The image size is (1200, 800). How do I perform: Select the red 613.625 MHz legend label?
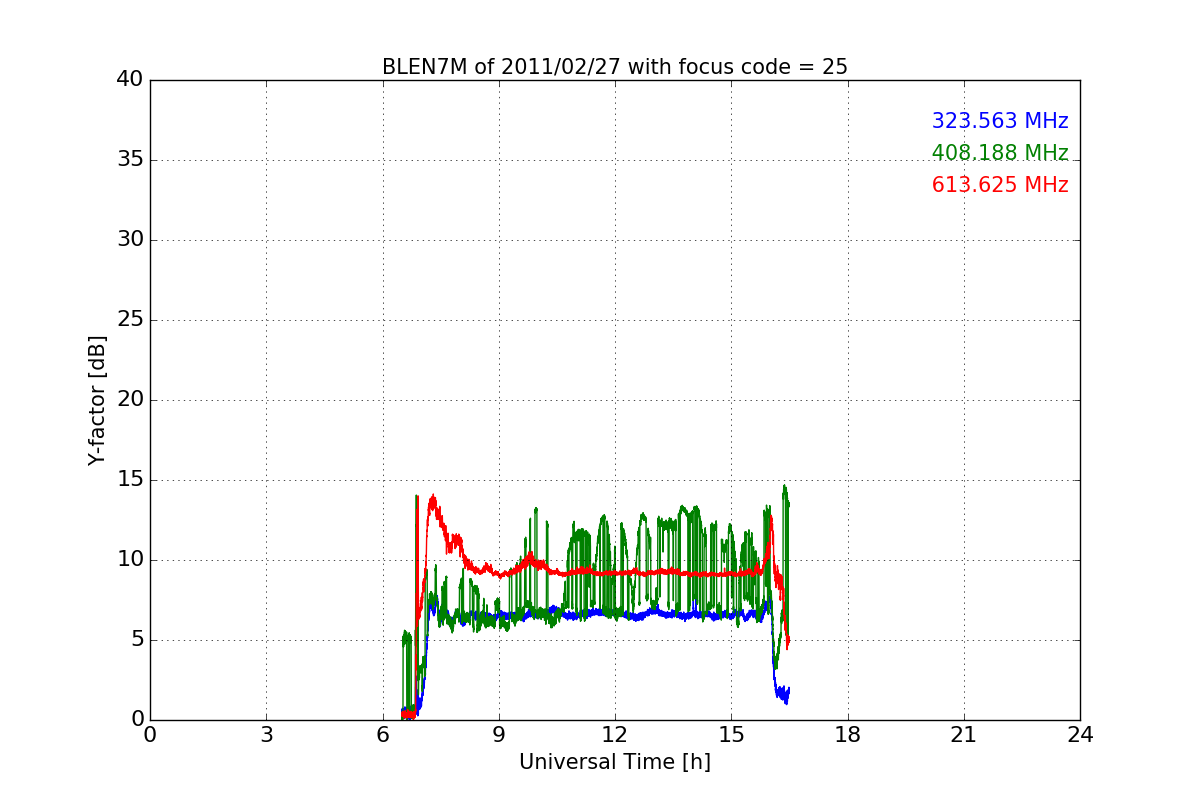click(1000, 185)
